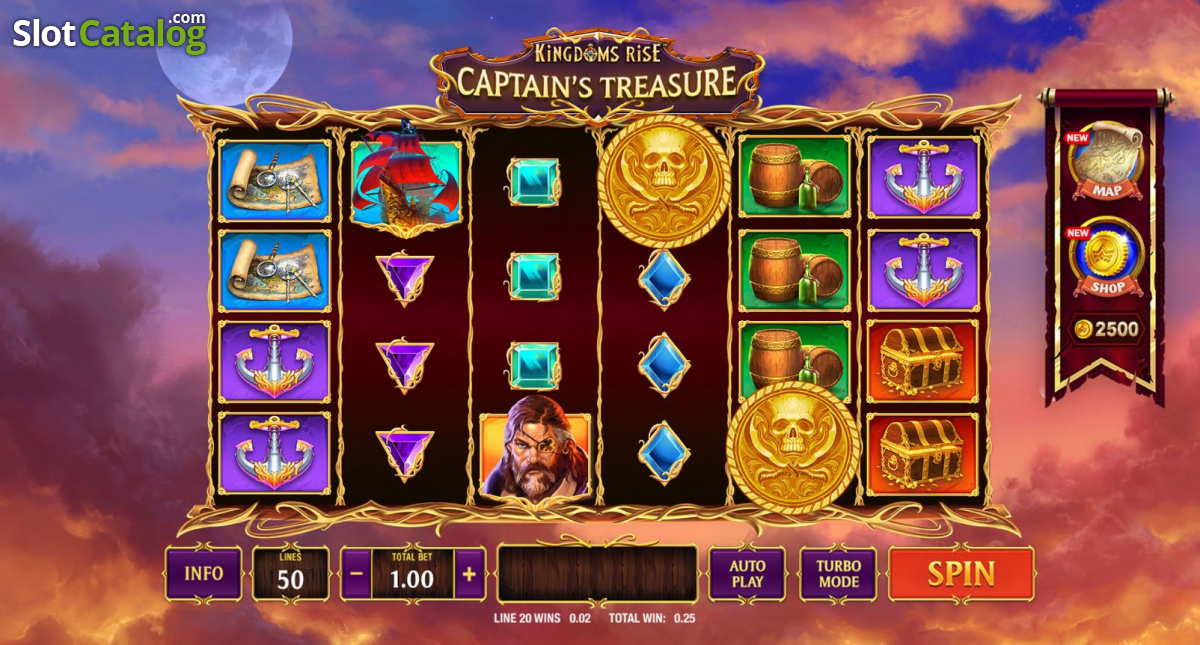Select the red-sailed pirate ship symbol
The width and height of the screenshot is (1200, 645).
point(406,180)
